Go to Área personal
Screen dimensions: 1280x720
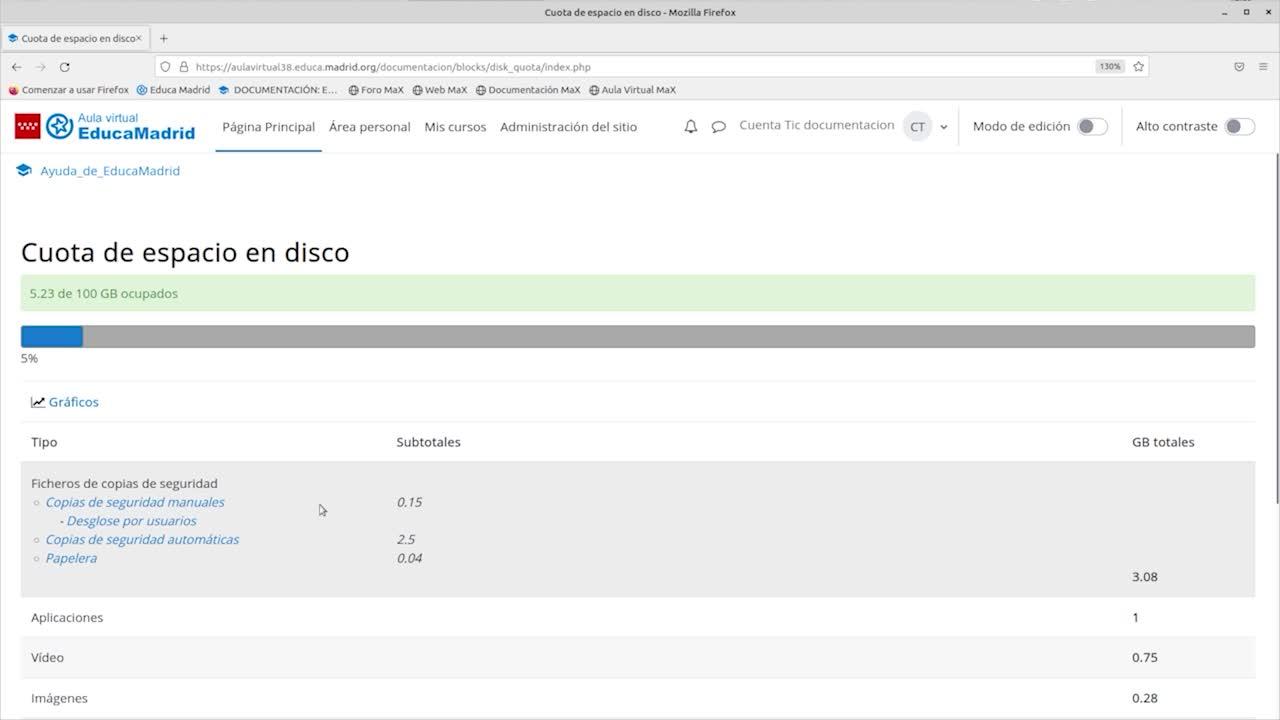(x=370, y=127)
